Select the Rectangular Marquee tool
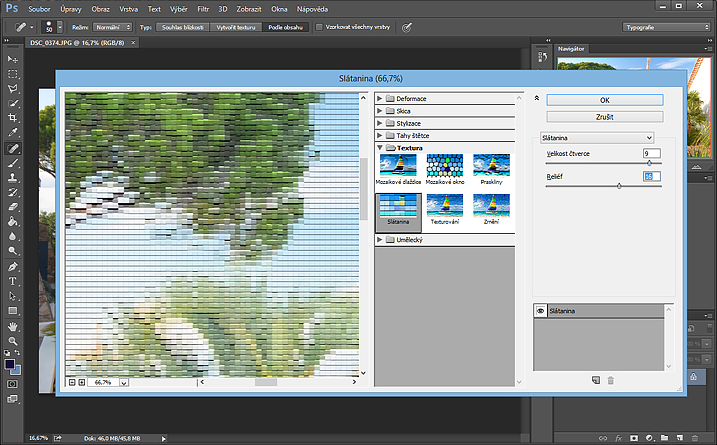This screenshot has height=445, width=717. coord(12,74)
